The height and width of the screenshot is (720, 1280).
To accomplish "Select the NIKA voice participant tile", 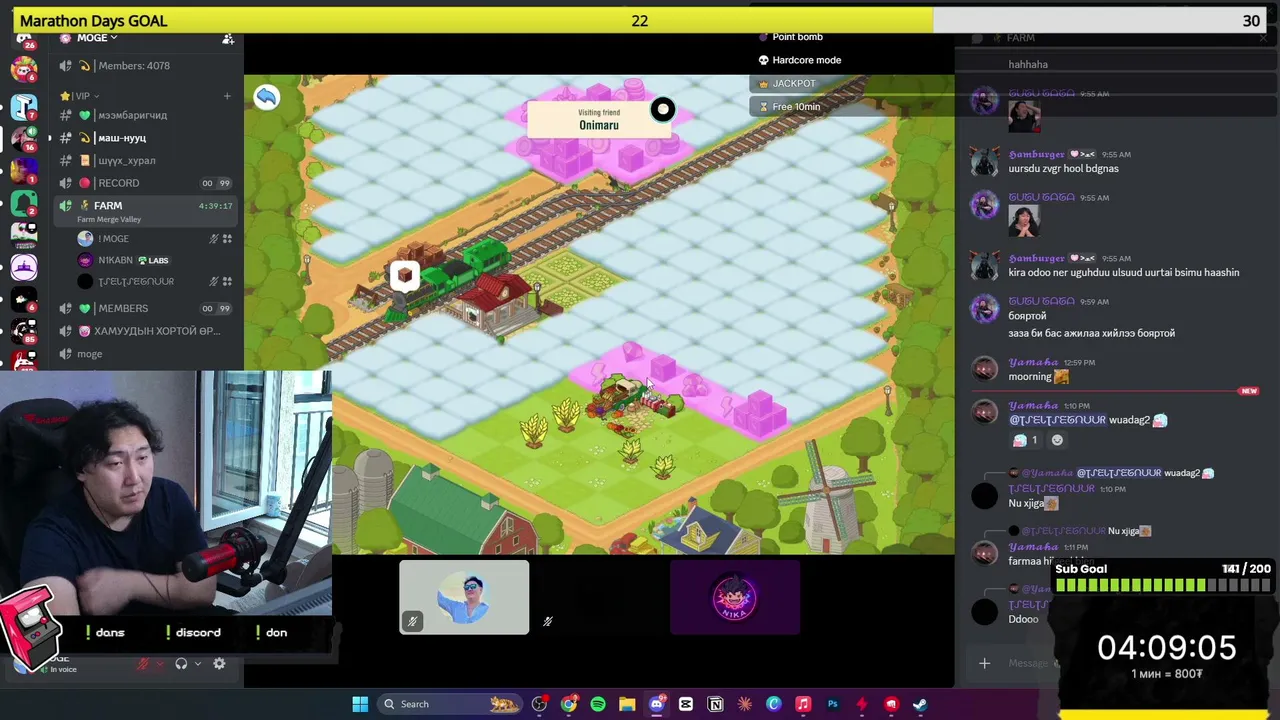I will tap(734, 597).
